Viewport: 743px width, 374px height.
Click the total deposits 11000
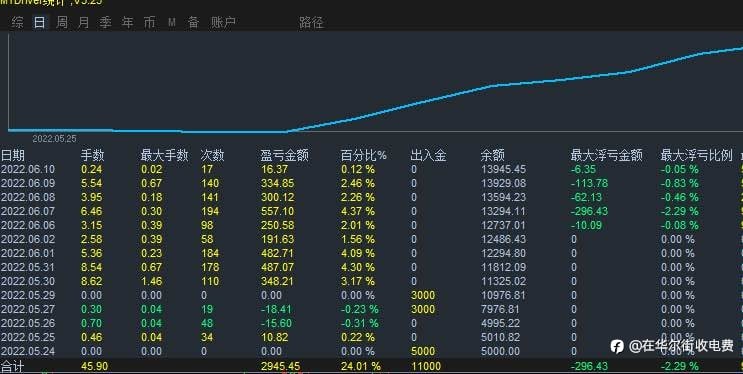[x=426, y=366]
